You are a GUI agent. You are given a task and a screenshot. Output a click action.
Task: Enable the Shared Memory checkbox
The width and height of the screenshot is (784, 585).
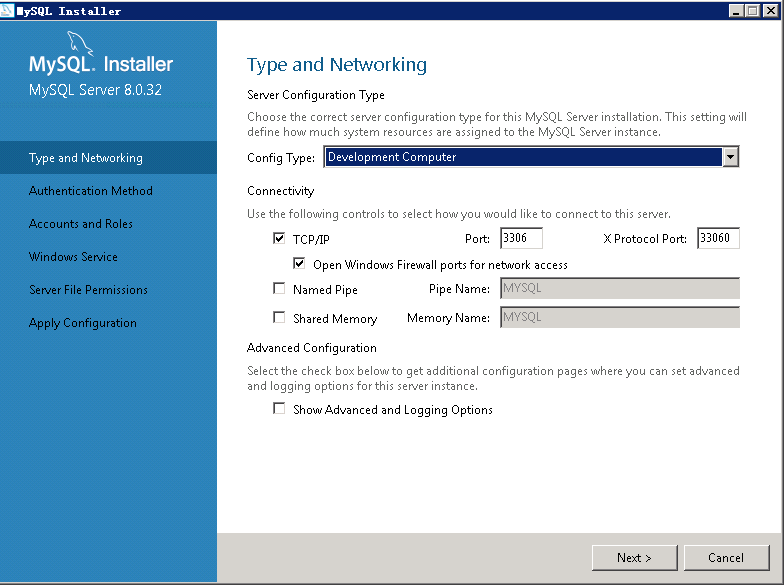point(279,318)
